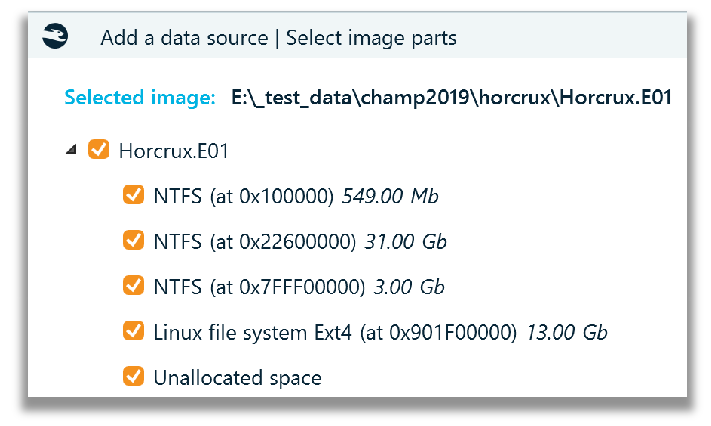Screen dimensions: 711x426
Task: Click the 13.00 Gb size text
Action: pyautogui.click(x=566, y=333)
